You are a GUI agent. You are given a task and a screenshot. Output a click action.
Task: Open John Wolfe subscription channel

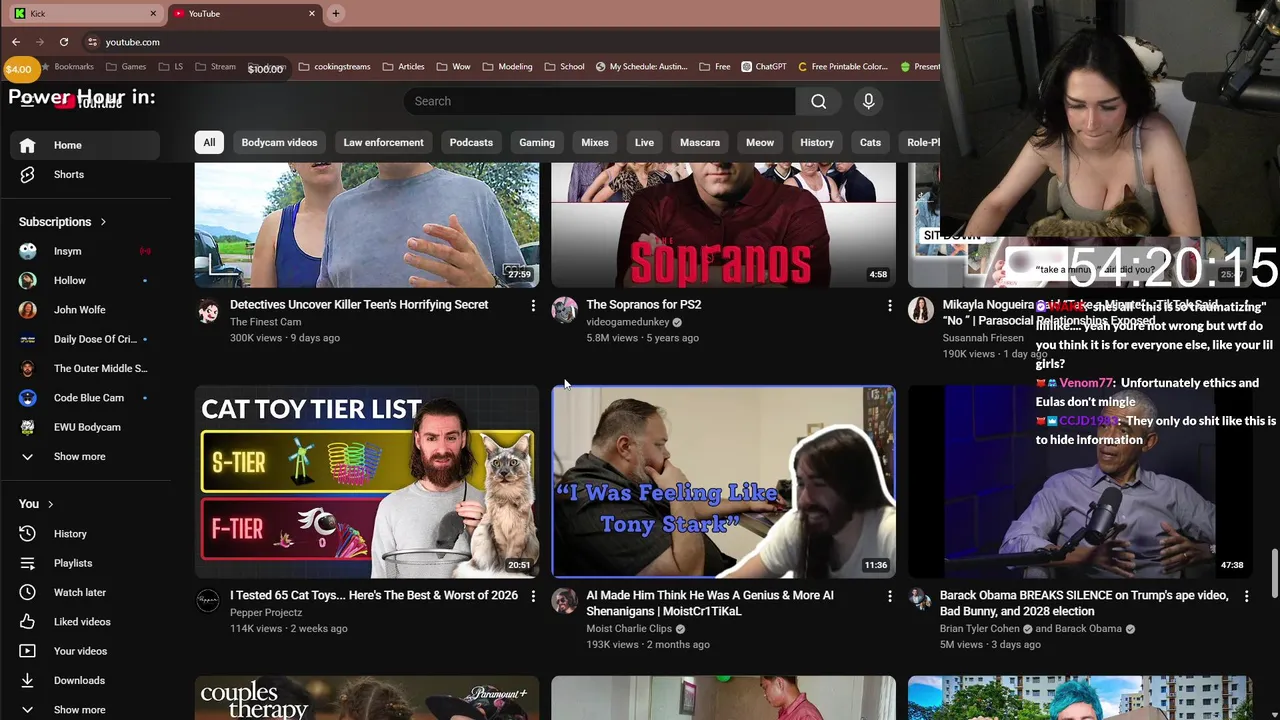(x=85, y=310)
